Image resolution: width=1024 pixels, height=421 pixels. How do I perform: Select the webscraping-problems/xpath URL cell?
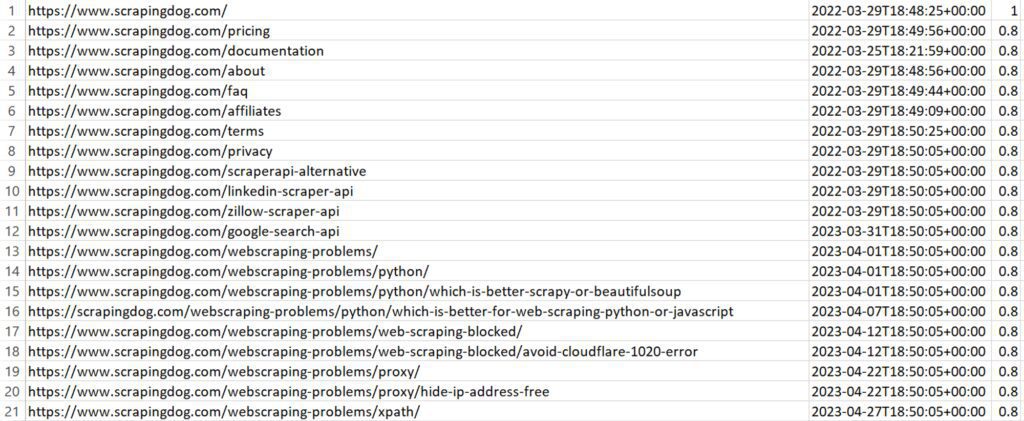coord(224,411)
